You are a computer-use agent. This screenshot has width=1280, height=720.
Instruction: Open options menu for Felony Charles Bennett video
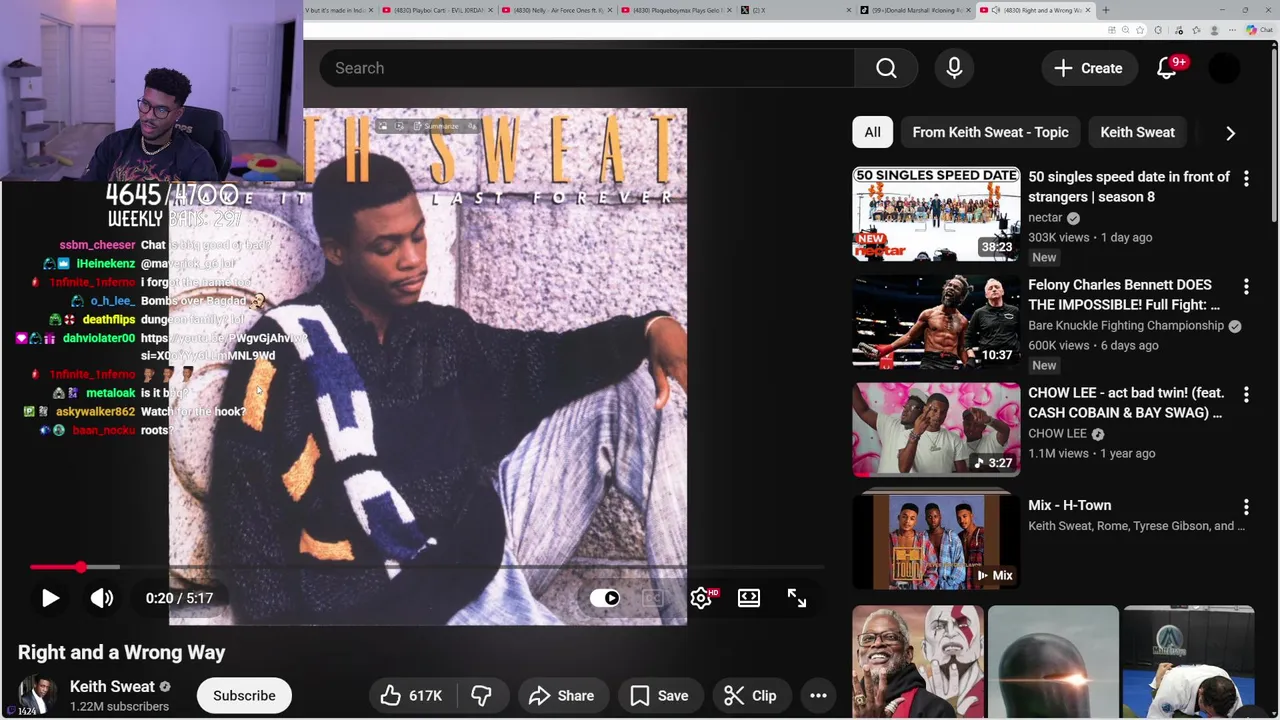click(x=1246, y=287)
